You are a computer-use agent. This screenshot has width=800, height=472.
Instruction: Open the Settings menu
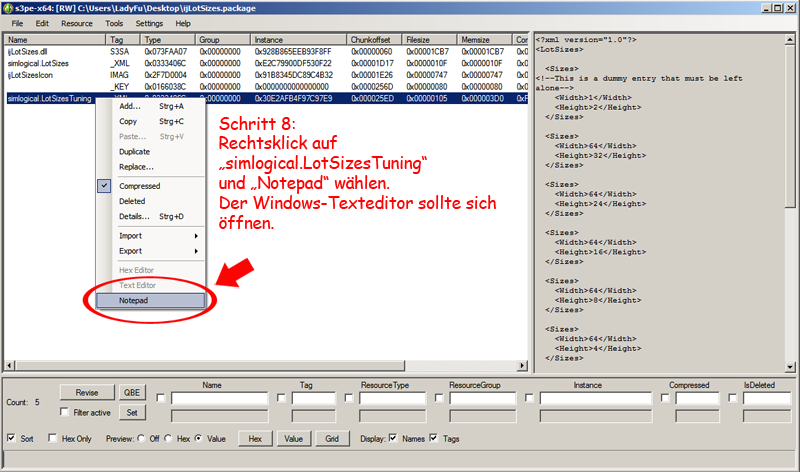click(x=149, y=23)
